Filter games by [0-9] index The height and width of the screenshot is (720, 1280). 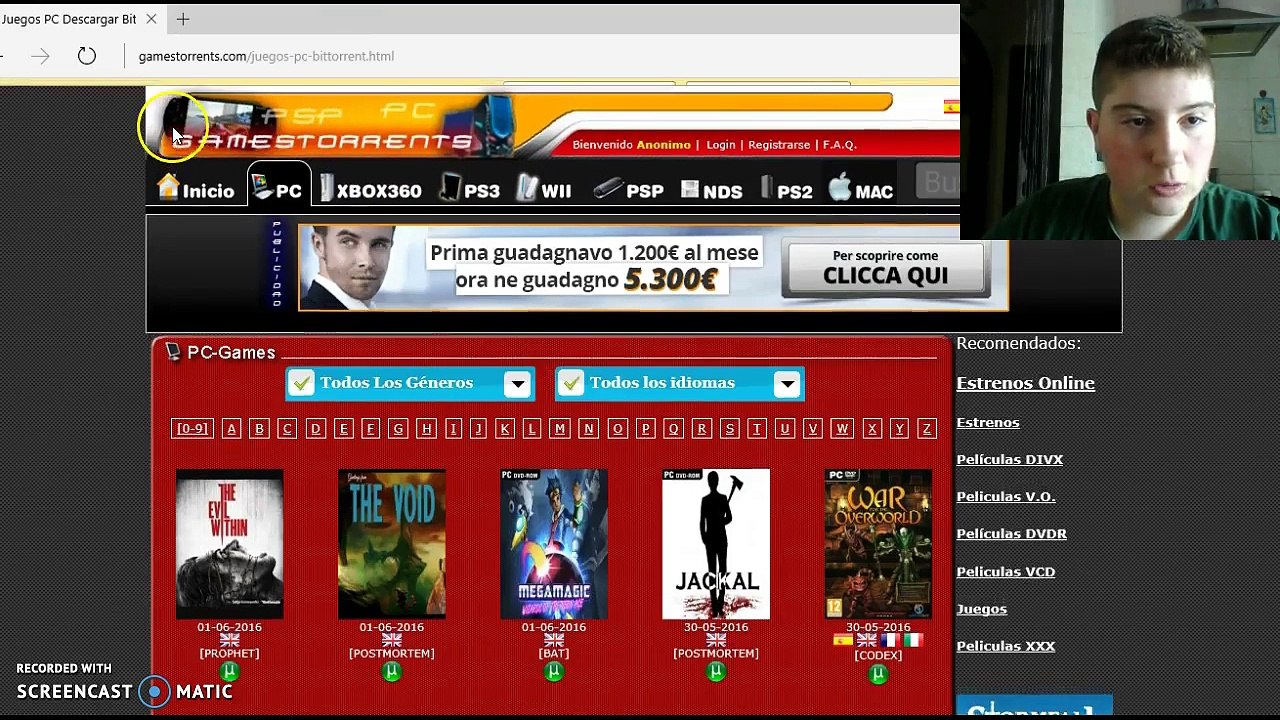pos(192,428)
